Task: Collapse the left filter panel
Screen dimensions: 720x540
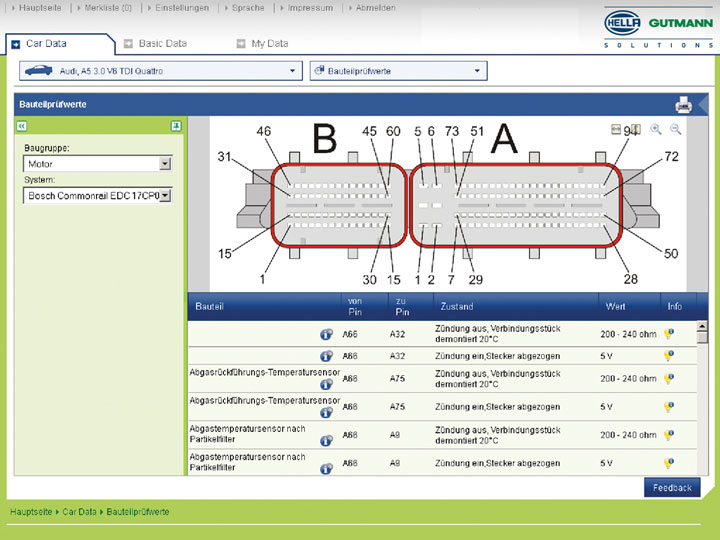Action: pos(22,126)
